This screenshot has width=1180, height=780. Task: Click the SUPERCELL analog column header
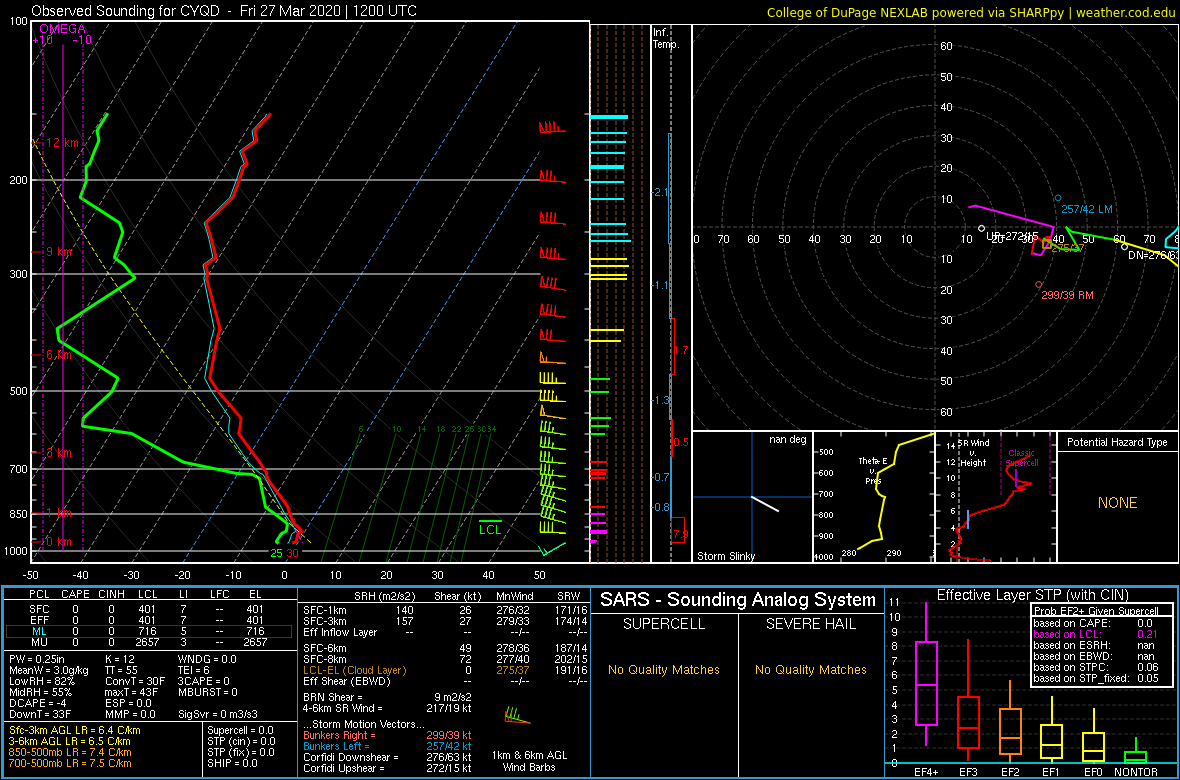point(664,626)
